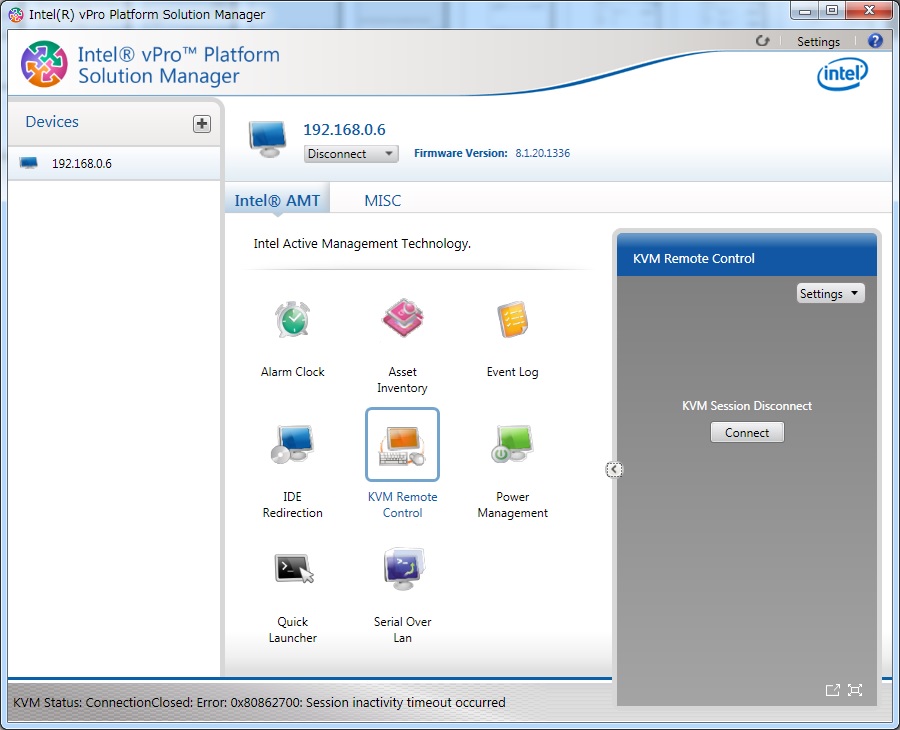Select device 192.168.0.6 in Devices list
900x730 pixels.
pyautogui.click(x=82, y=163)
